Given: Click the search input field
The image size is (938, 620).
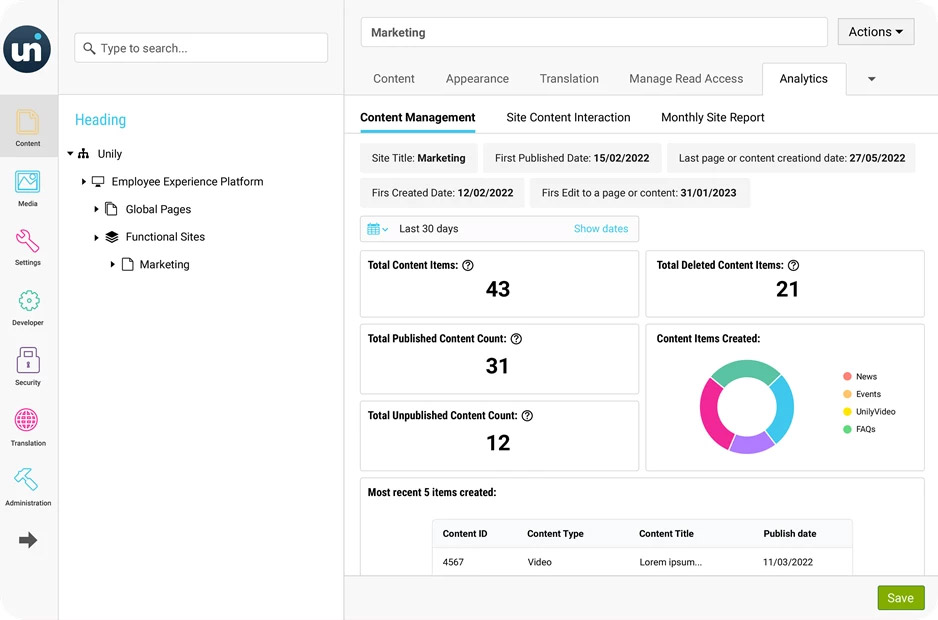Looking at the screenshot, I should pos(201,48).
